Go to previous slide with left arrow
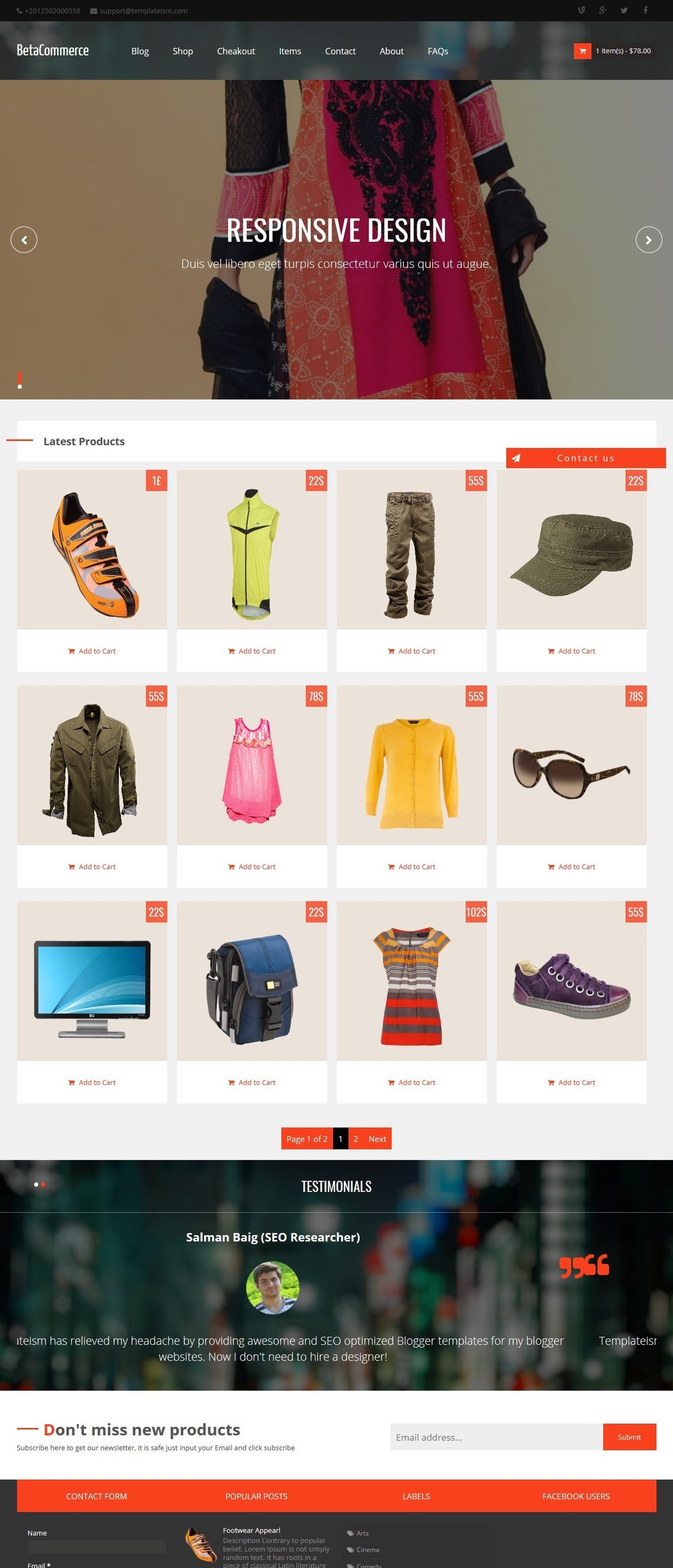 [24, 240]
